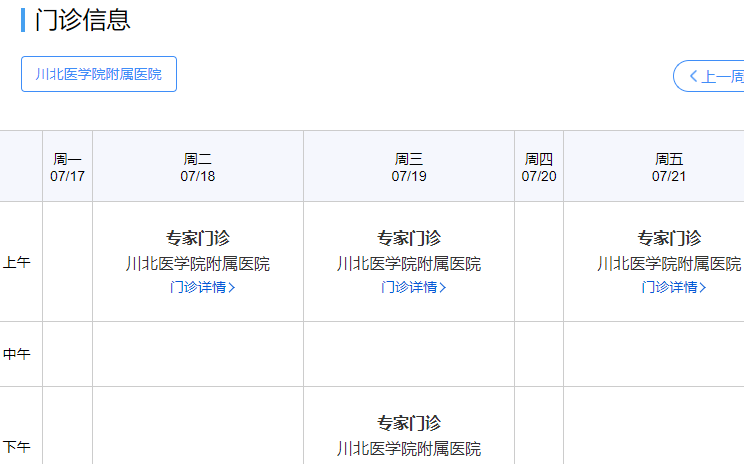
Task: Click the left chevron in 上一周 button
Action: point(693,76)
